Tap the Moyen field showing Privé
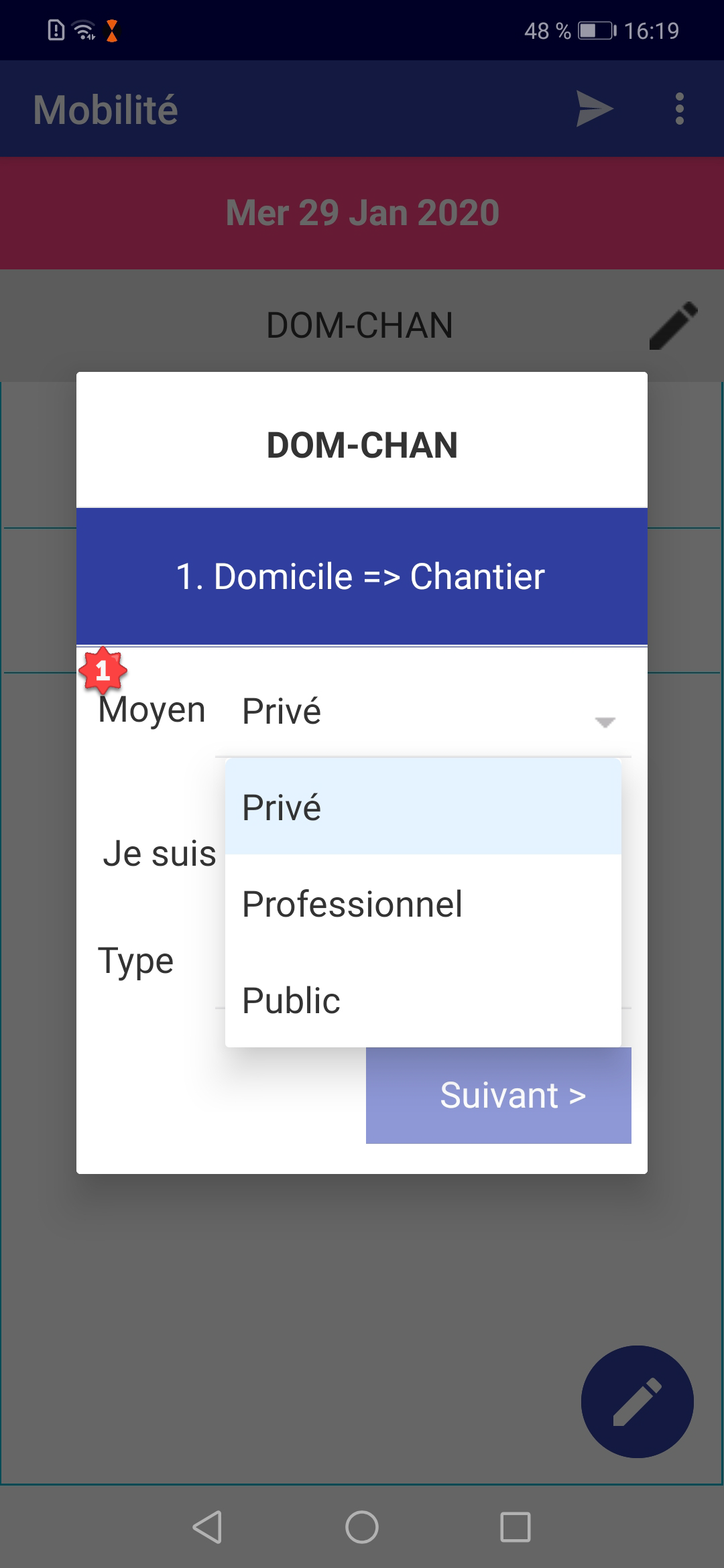 402,712
